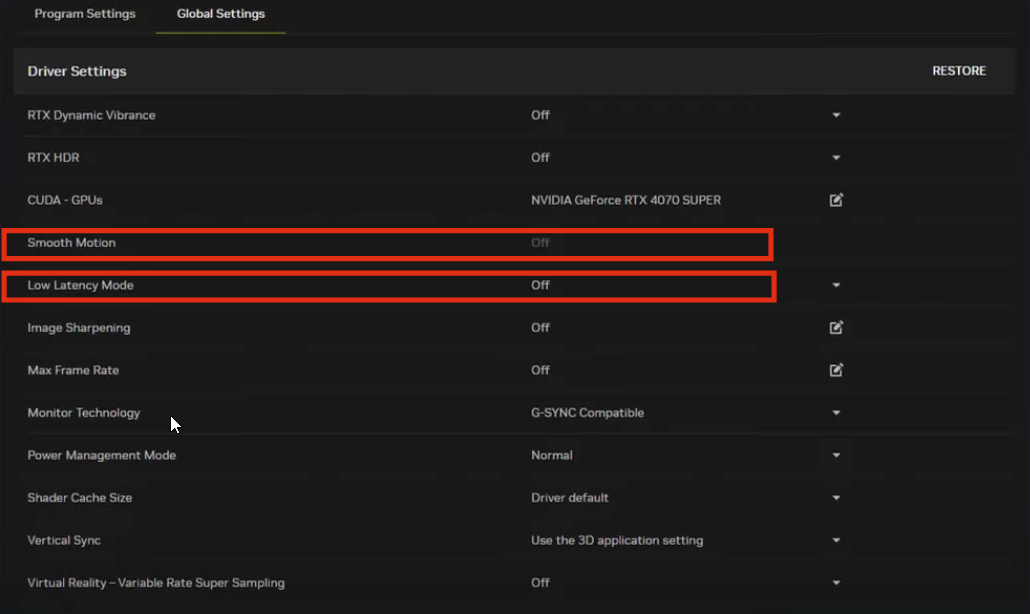
Task: Select the G-SYNC Compatible value
Action: tap(587, 413)
